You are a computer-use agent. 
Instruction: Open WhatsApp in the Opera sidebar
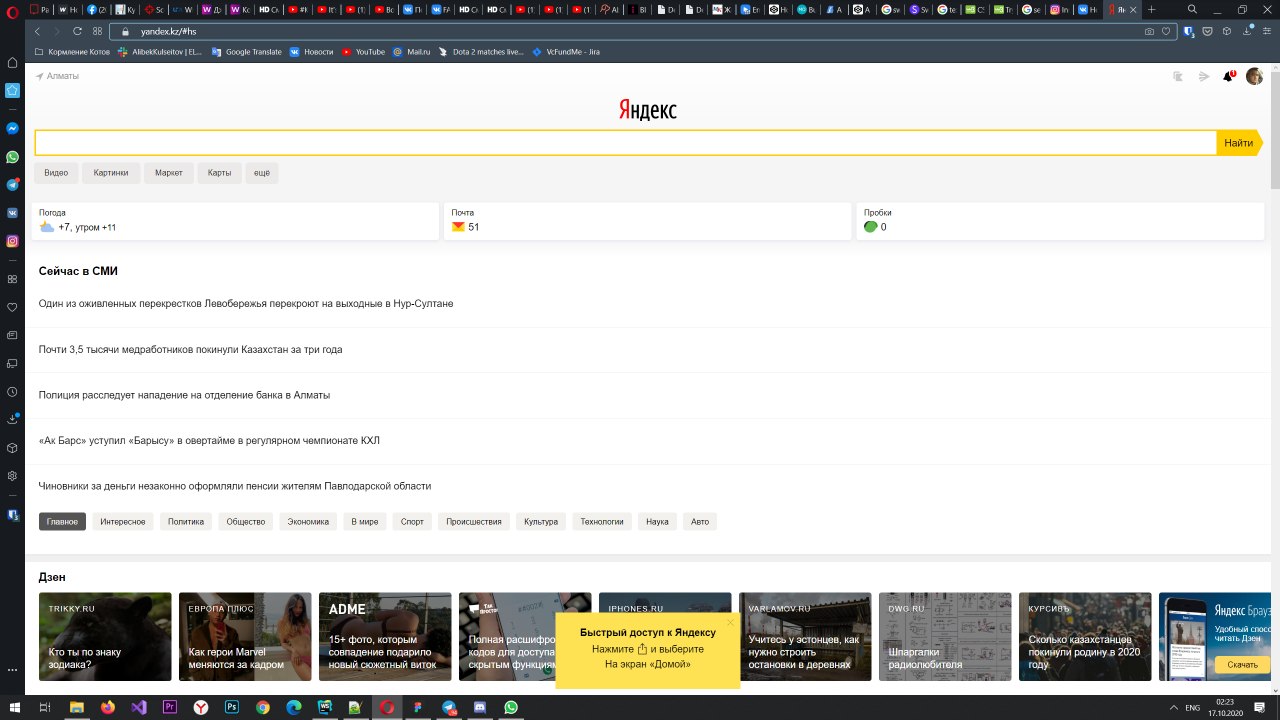coord(12,157)
